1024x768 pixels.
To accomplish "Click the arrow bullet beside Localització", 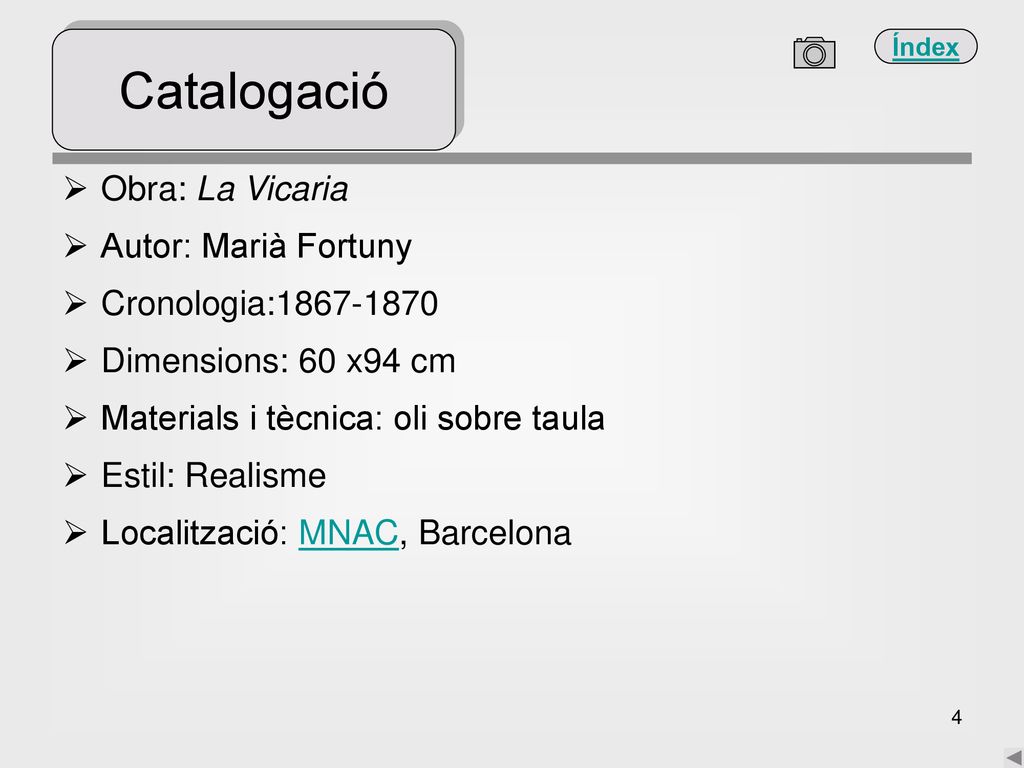I will tap(76, 533).
